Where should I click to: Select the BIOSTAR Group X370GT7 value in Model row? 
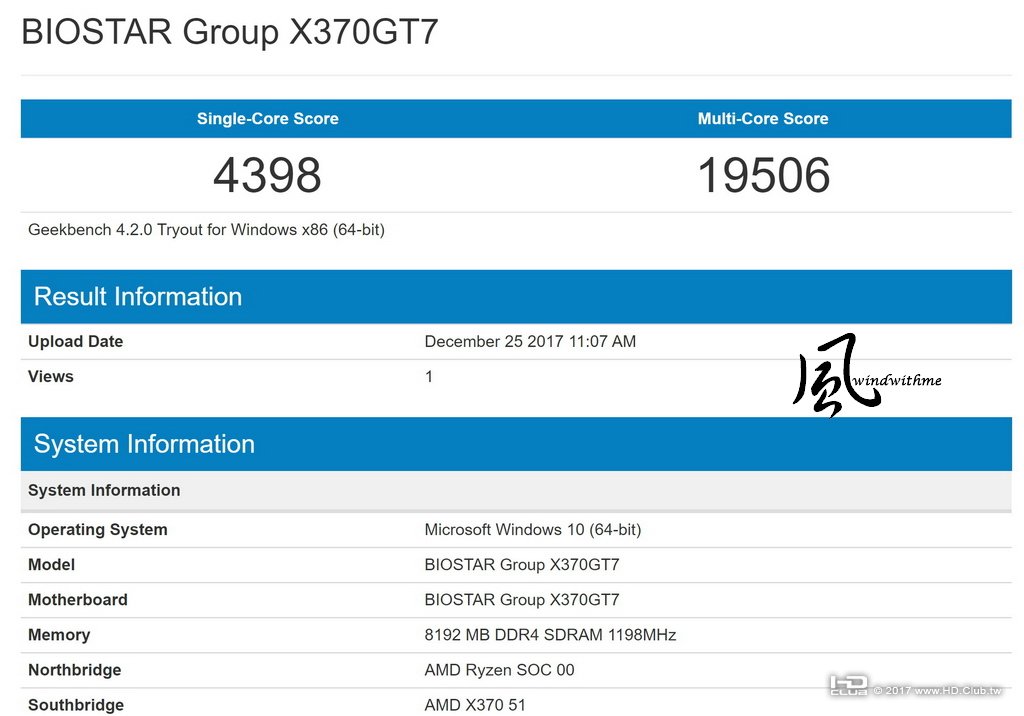pyautogui.click(x=522, y=564)
